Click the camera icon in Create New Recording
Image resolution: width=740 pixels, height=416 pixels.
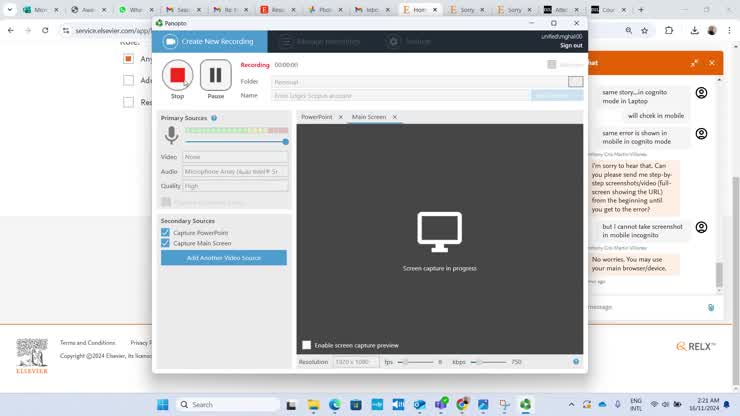[170, 42]
